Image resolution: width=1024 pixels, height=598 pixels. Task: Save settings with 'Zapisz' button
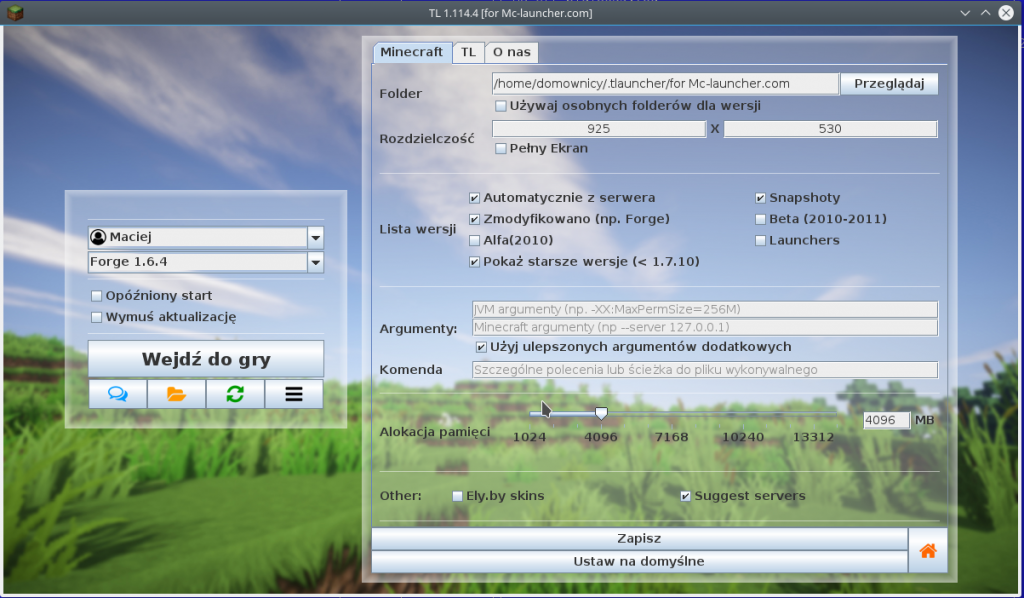(x=639, y=539)
